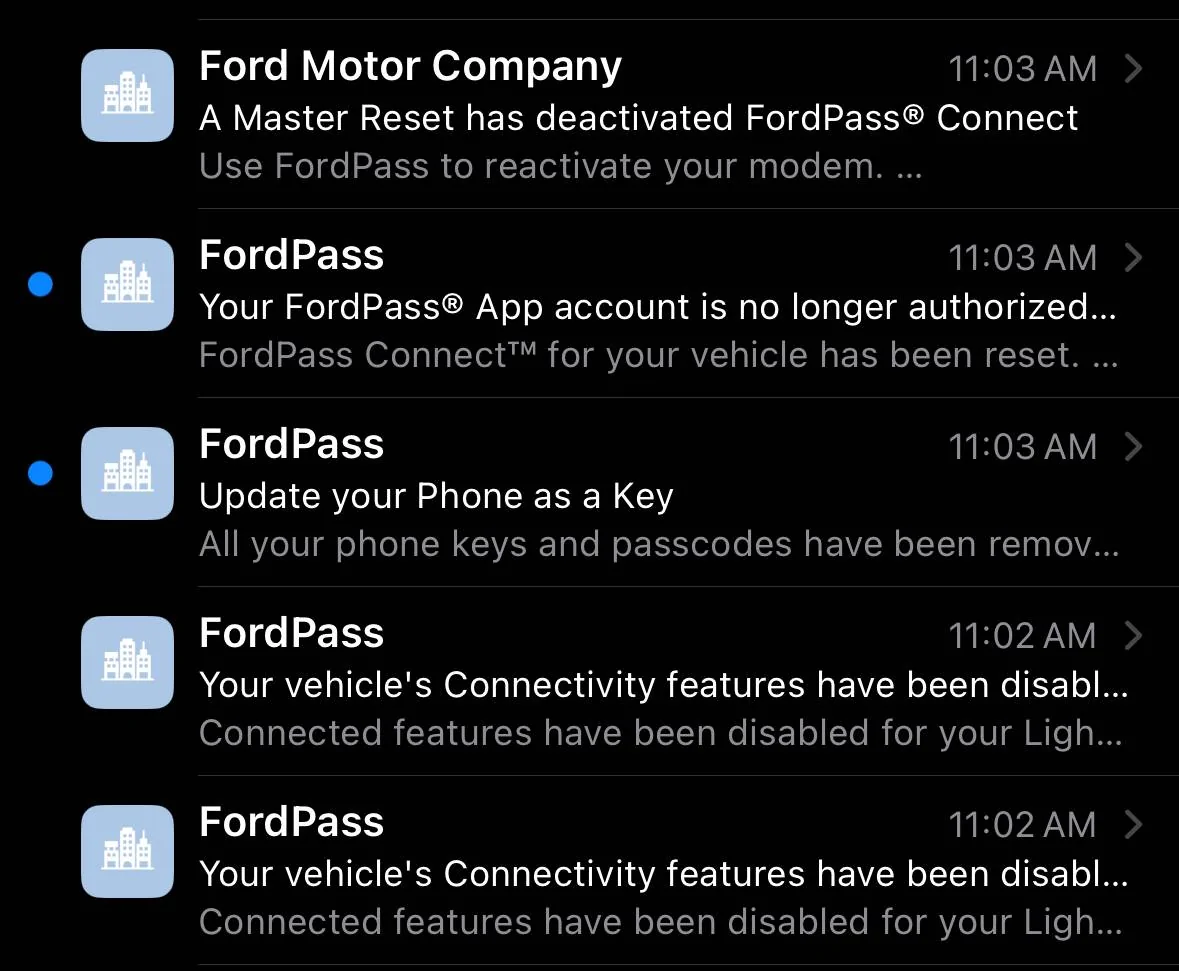Tap avatar icon beside the Phone as a Key email
1179x971 pixels.
pyautogui.click(x=127, y=474)
